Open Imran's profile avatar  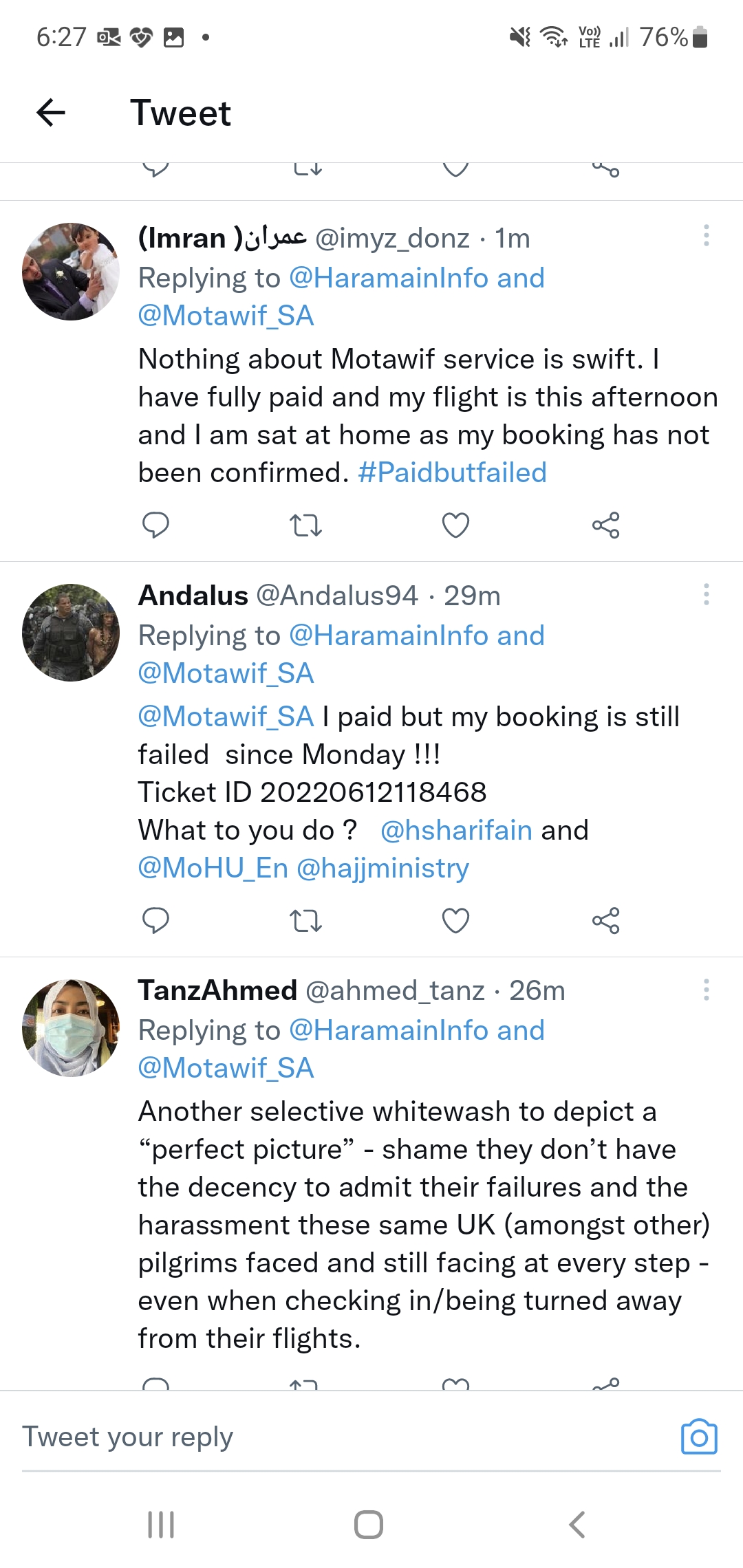pyautogui.click(x=71, y=272)
